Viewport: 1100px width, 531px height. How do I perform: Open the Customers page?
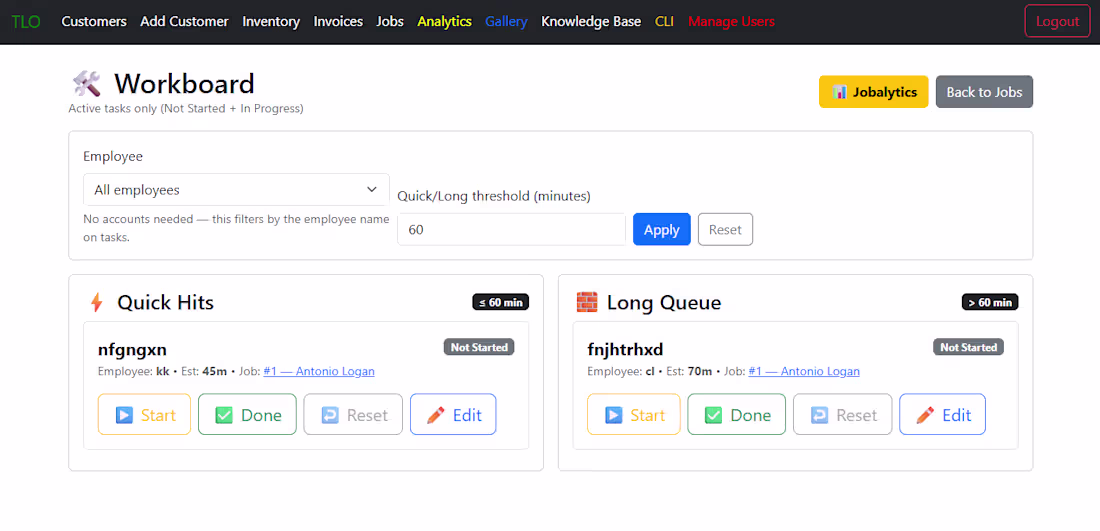pyautogui.click(x=94, y=22)
